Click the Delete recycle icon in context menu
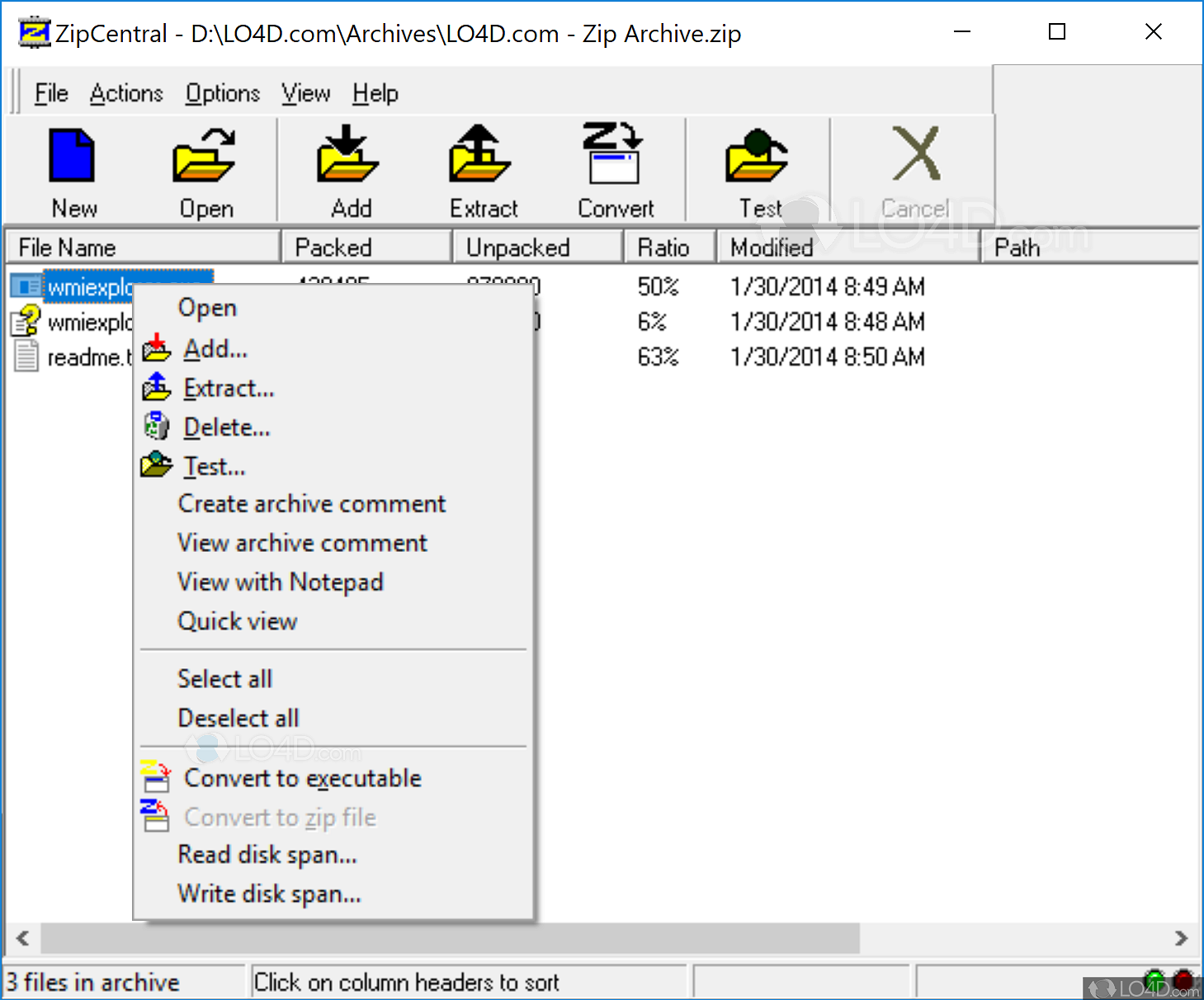The height and width of the screenshot is (1000, 1204). [157, 427]
